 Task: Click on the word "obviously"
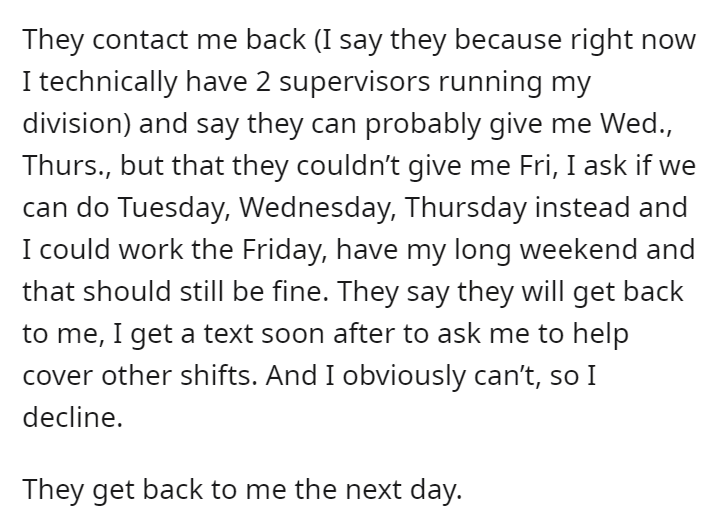(404, 375)
